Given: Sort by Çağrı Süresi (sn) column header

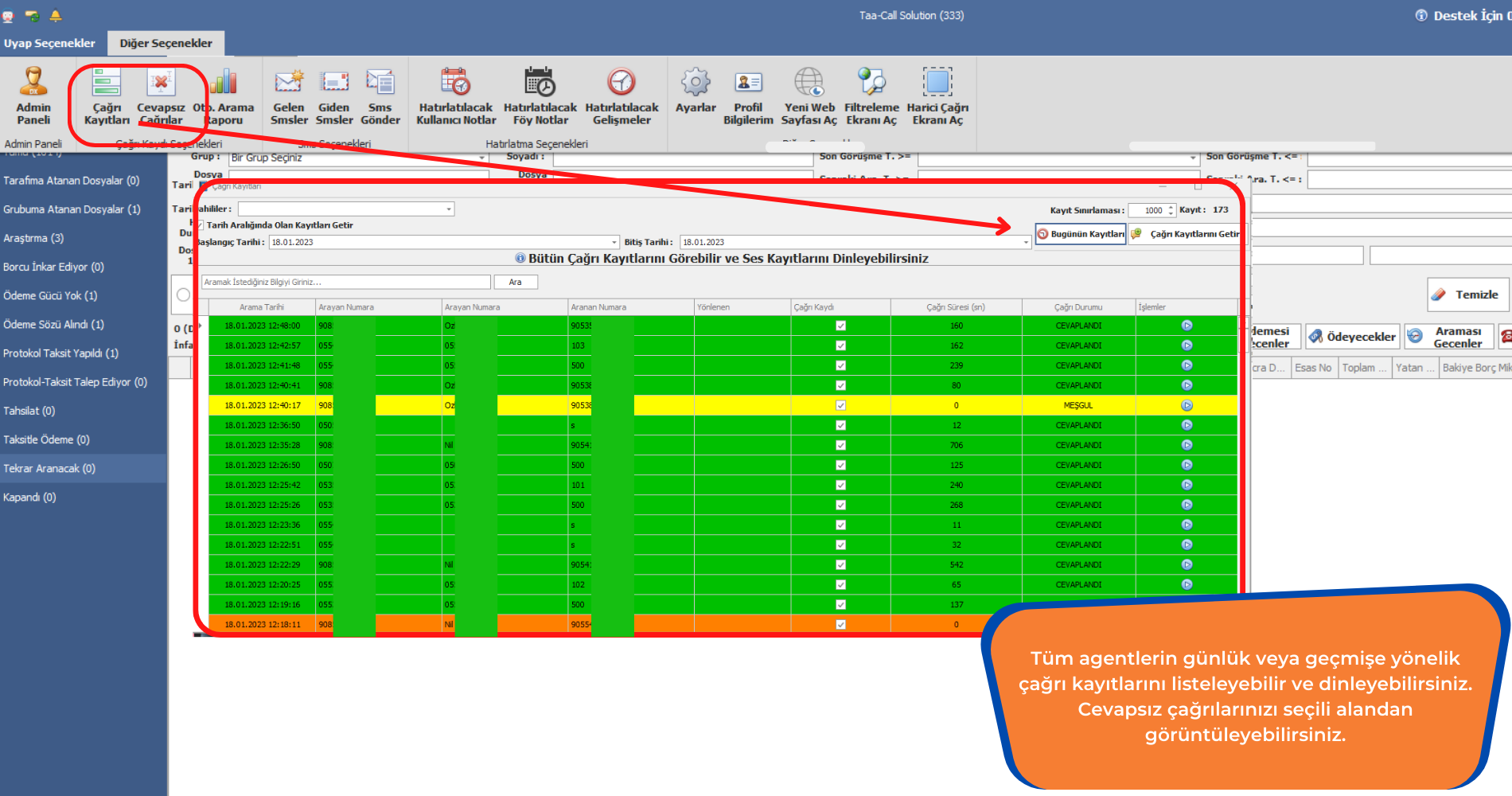Looking at the screenshot, I should click(x=956, y=307).
